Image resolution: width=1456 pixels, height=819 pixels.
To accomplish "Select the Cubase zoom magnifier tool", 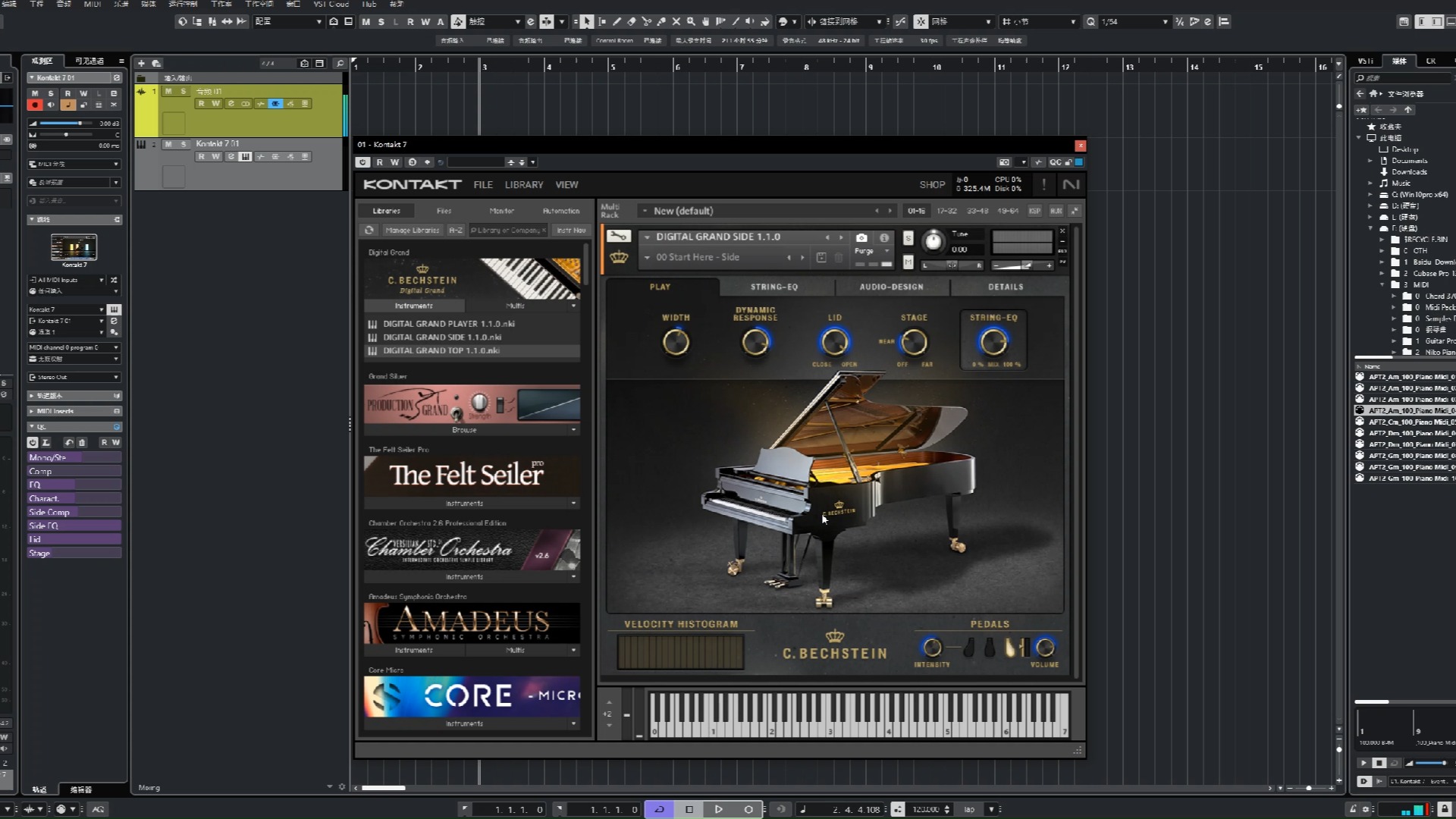I will click(x=691, y=21).
